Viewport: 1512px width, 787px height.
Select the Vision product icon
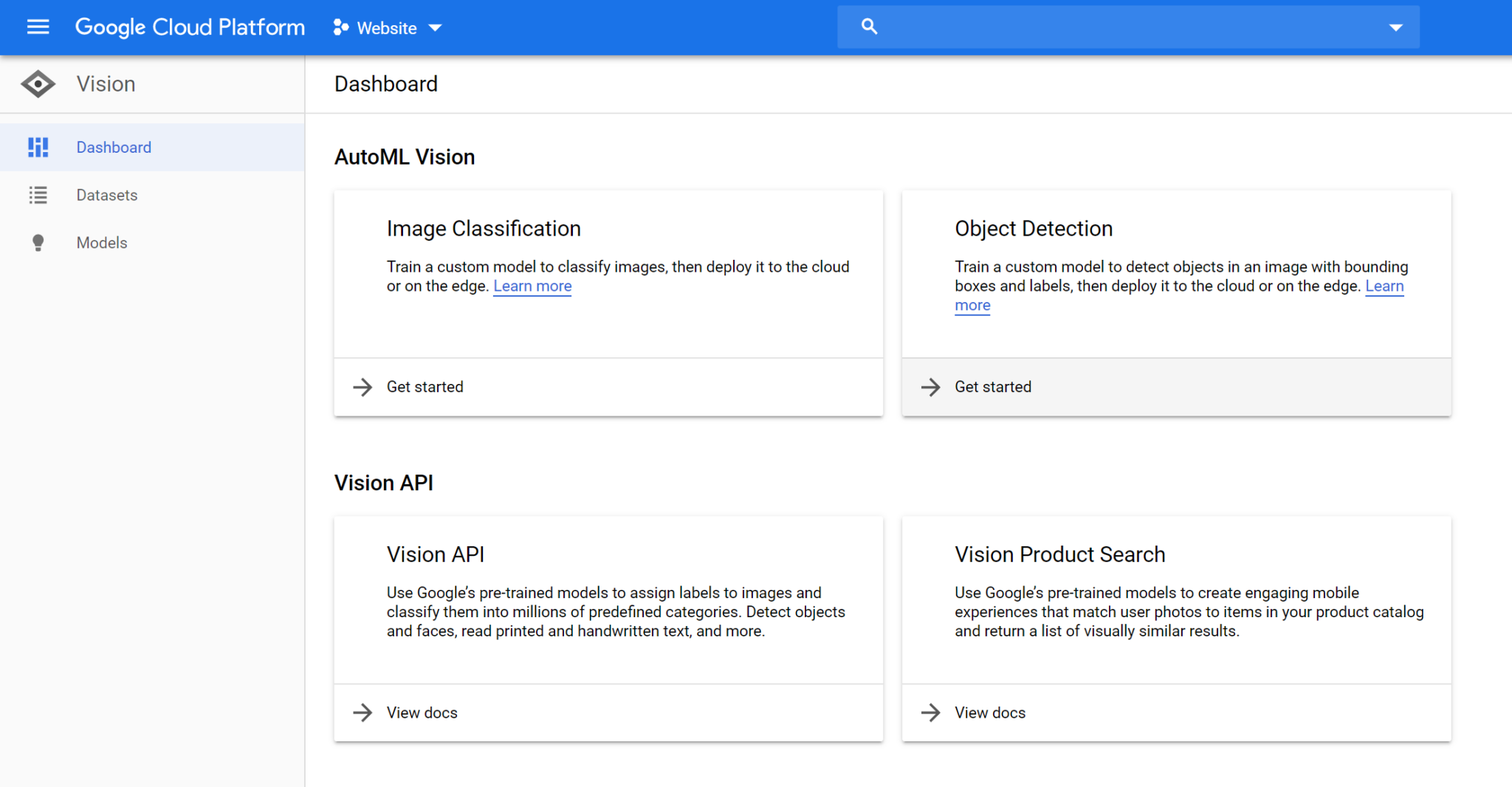tap(38, 83)
